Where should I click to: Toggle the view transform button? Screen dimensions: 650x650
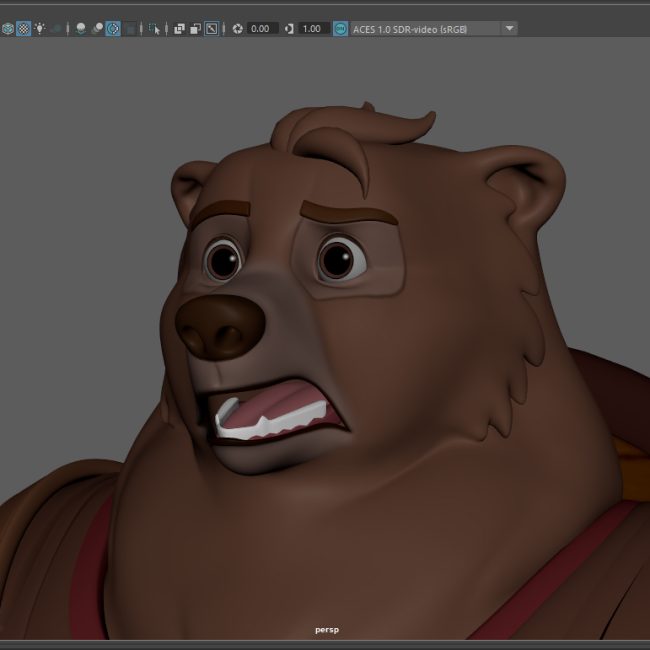tap(340, 29)
